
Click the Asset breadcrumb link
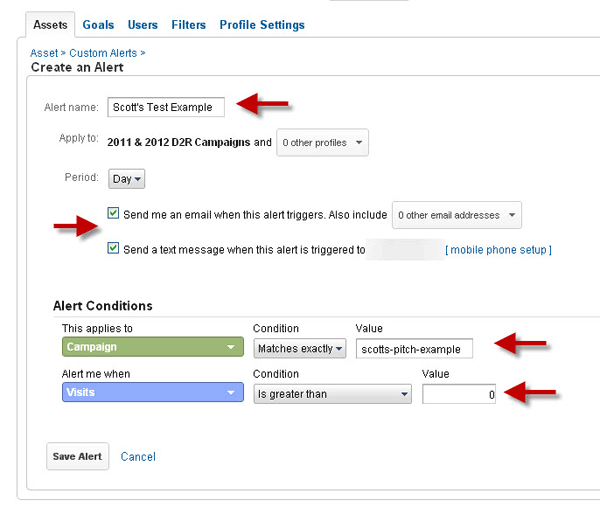click(x=44, y=52)
